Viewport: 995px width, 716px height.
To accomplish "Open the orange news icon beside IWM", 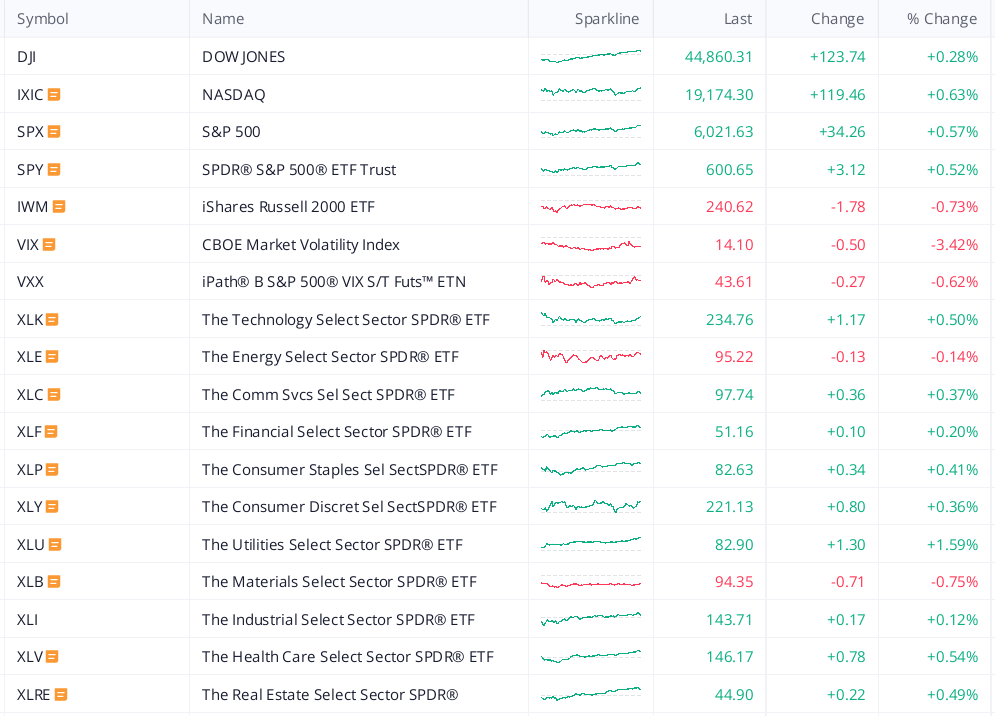I will [59, 206].
